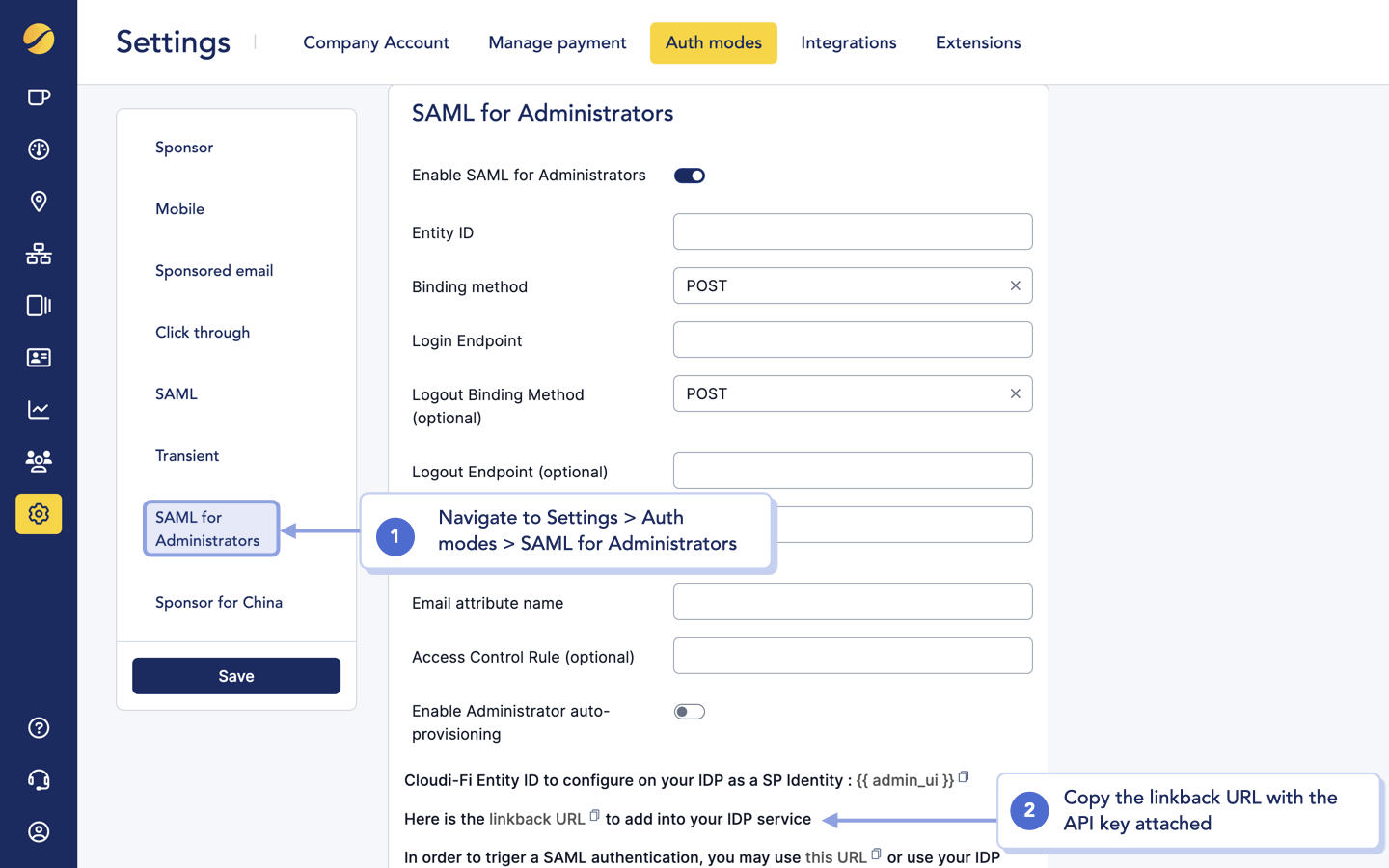This screenshot has height=868, width=1389.
Task: Disable the Enable SAML for Administrators toggle
Action: coord(689,175)
